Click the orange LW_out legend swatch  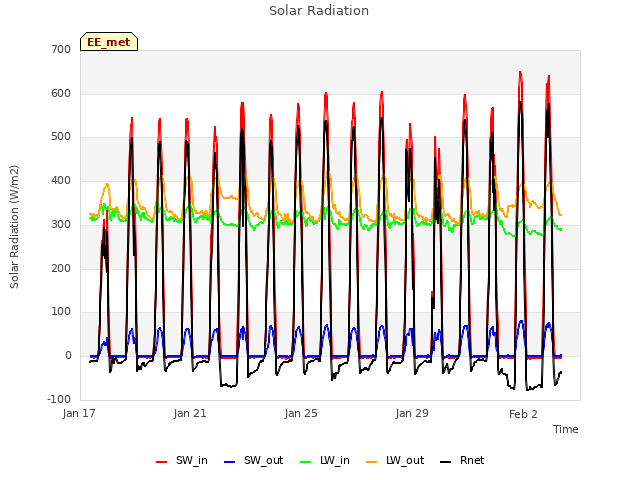372,462
